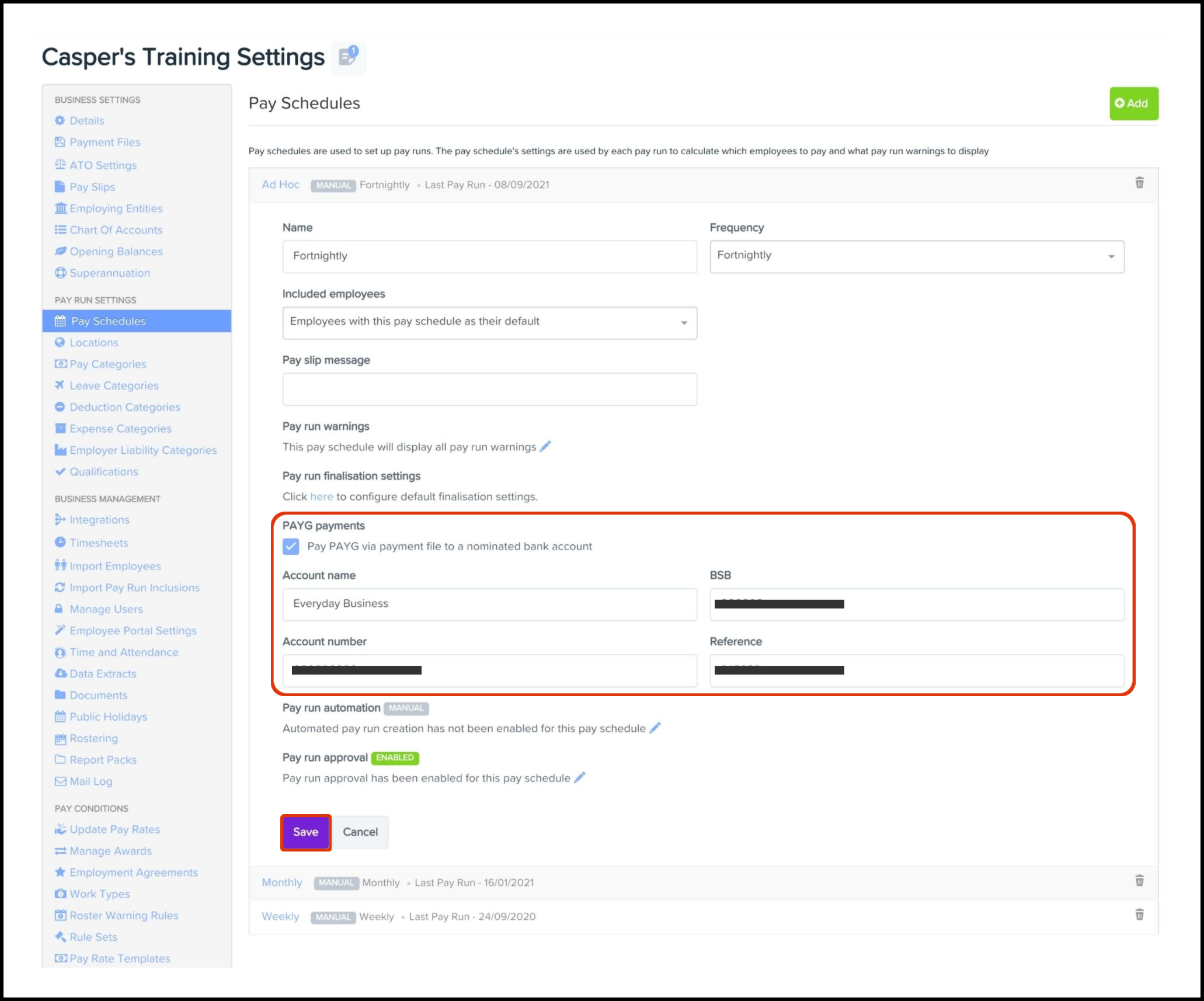This screenshot has height=1001, width=1204.
Task: Open the Frequency dropdown
Action: click(x=916, y=256)
